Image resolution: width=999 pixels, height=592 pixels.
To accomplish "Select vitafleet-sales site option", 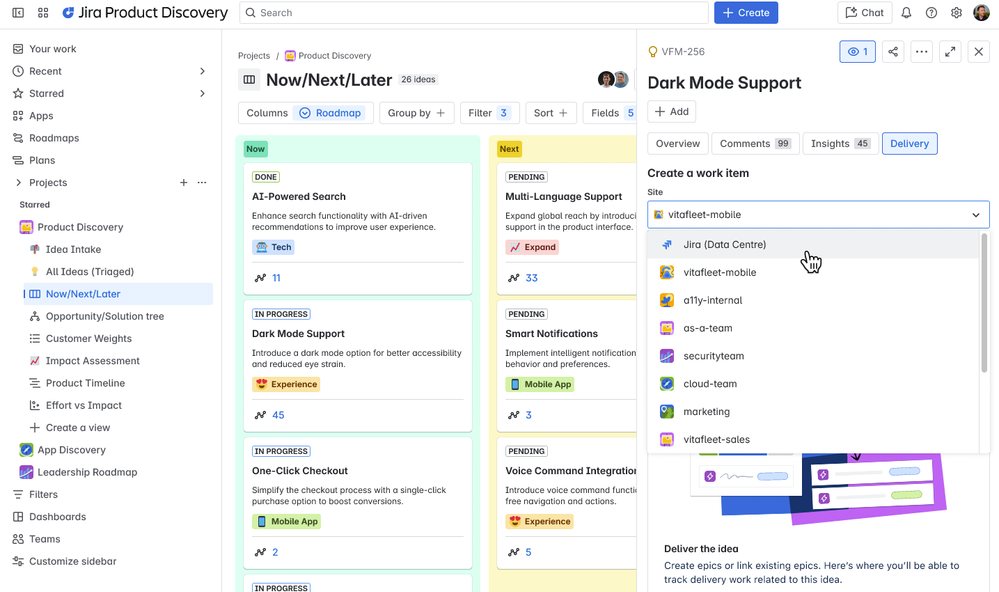I will [x=813, y=440].
